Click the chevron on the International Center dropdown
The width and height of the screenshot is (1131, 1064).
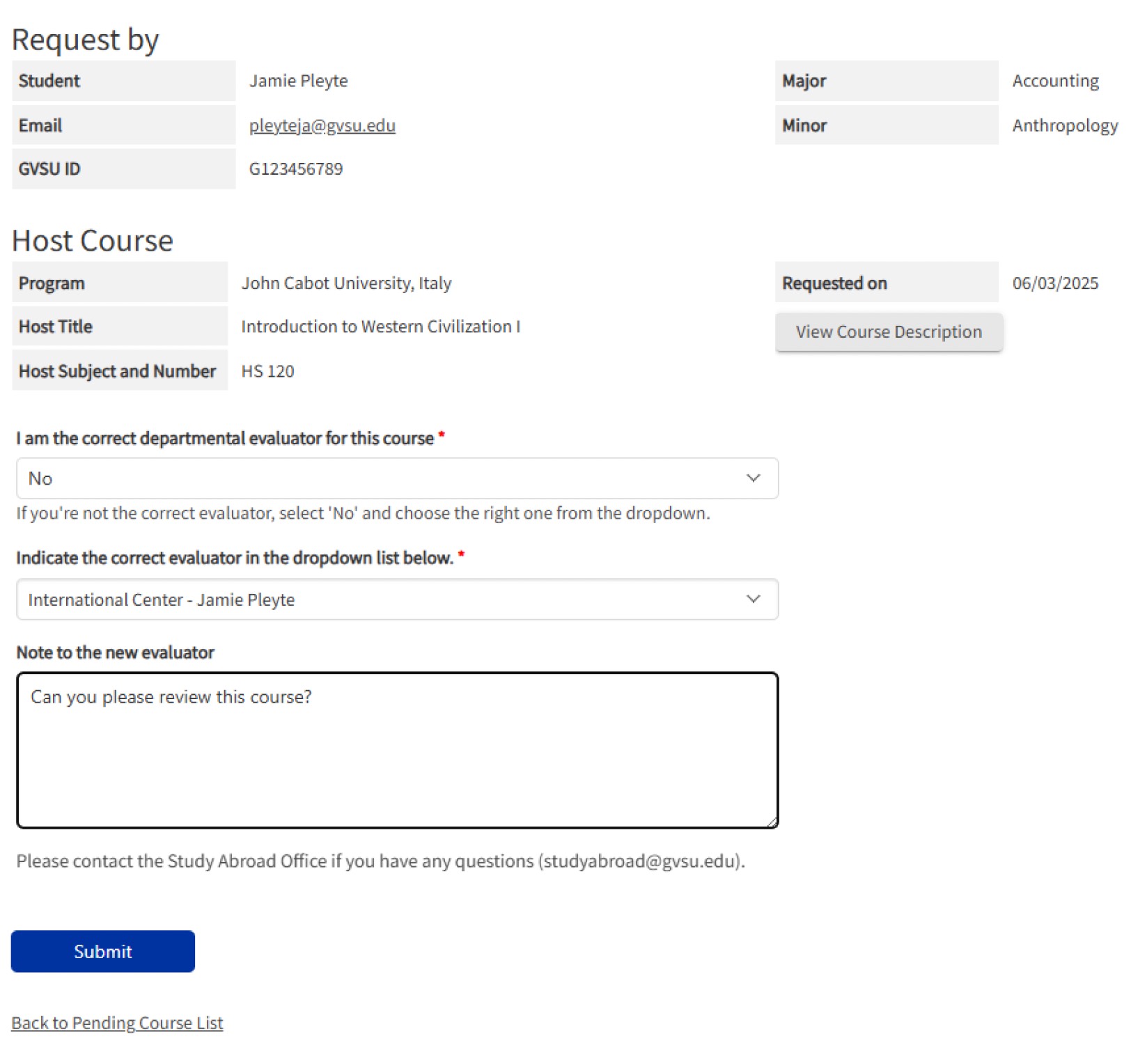(x=753, y=599)
